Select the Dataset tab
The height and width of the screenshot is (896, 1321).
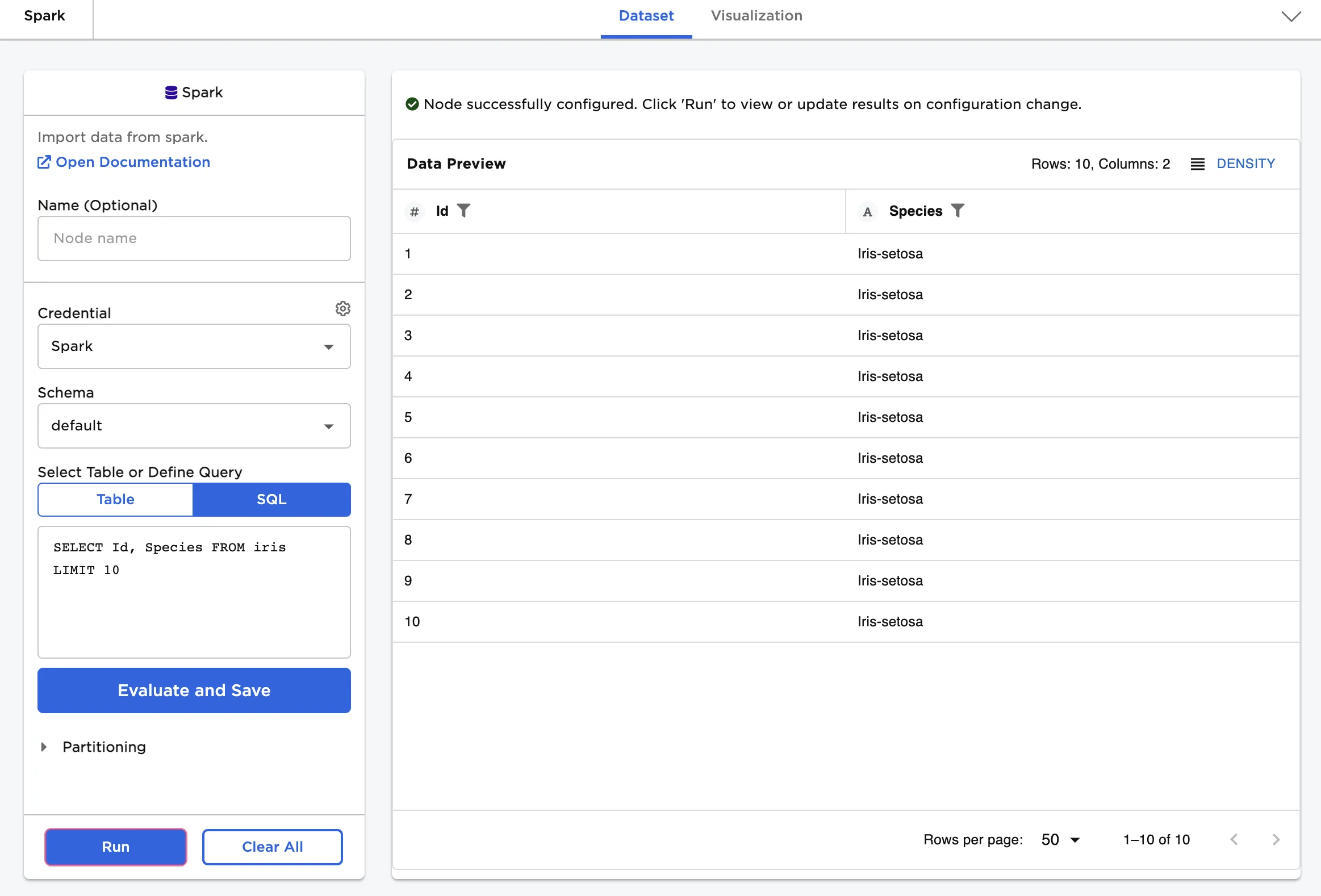coord(646,16)
